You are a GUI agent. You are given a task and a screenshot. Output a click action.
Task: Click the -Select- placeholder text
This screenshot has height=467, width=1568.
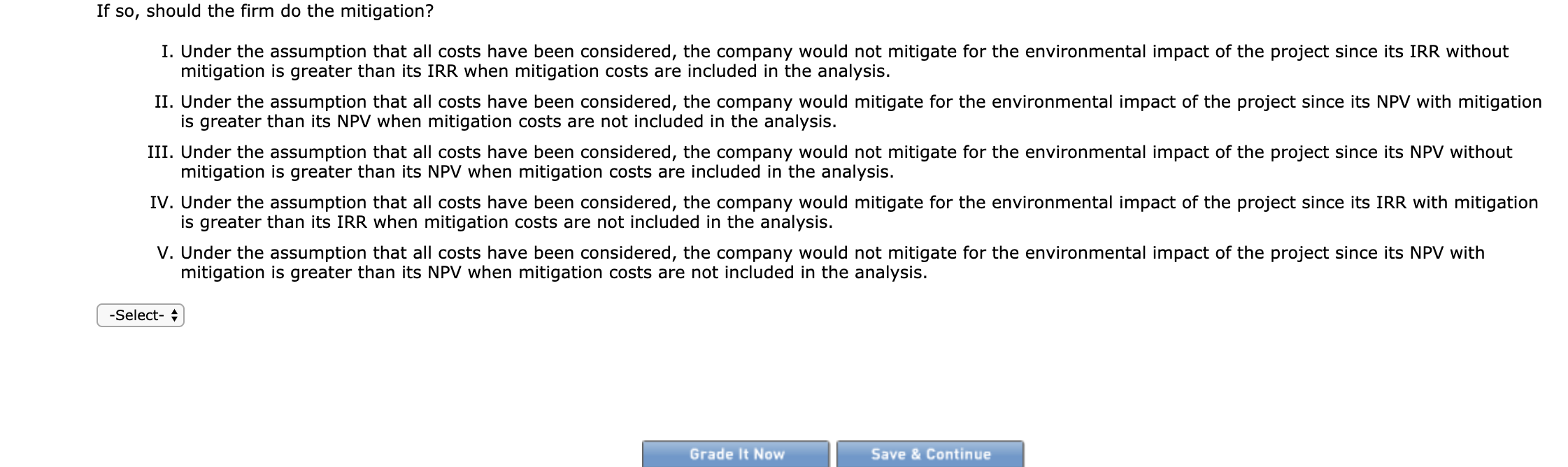coord(136,315)
